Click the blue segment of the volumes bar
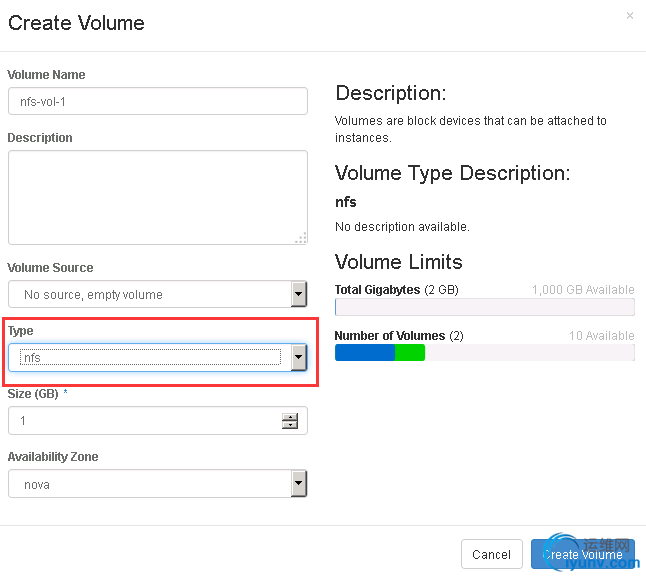The width and height of the screenshot is (646, 579). pos(364,352)
